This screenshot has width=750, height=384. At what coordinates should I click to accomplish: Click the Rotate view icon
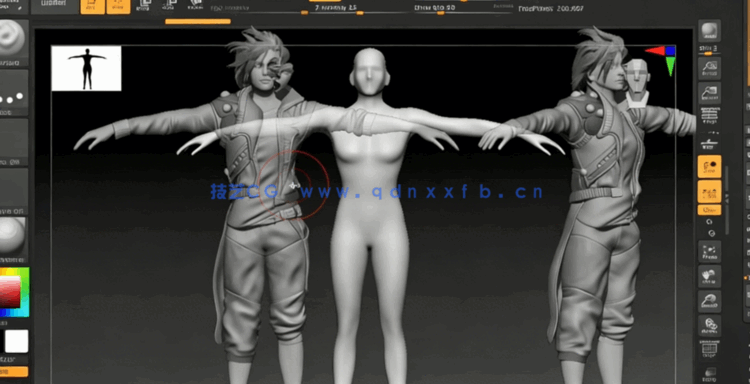click(709, 326)
